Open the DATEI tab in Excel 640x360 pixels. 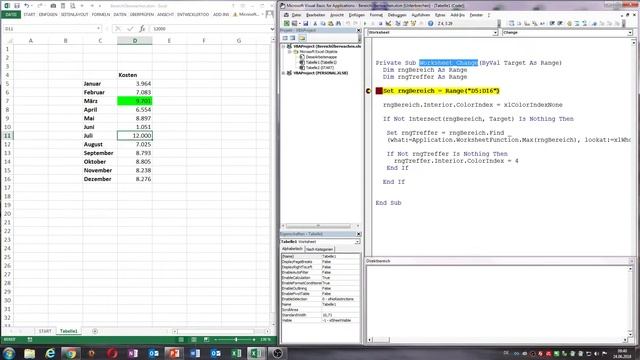pos(11,14)
